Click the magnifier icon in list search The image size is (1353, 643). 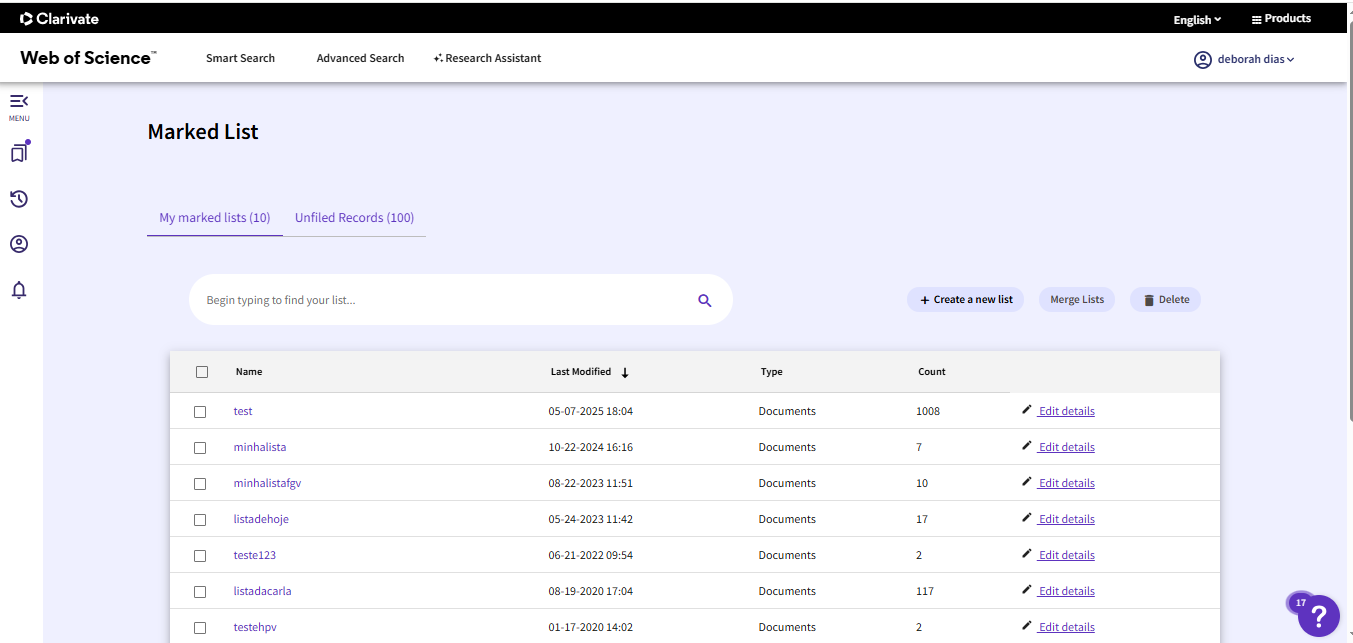[x=705, y=300]
